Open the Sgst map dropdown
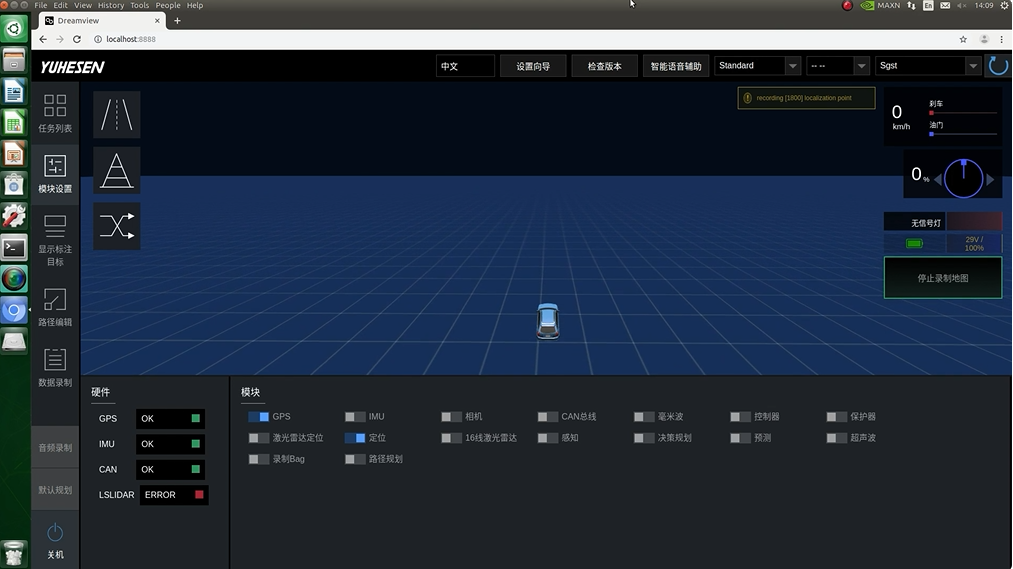This screenshot has height=569, width=1013. (928, 66)
